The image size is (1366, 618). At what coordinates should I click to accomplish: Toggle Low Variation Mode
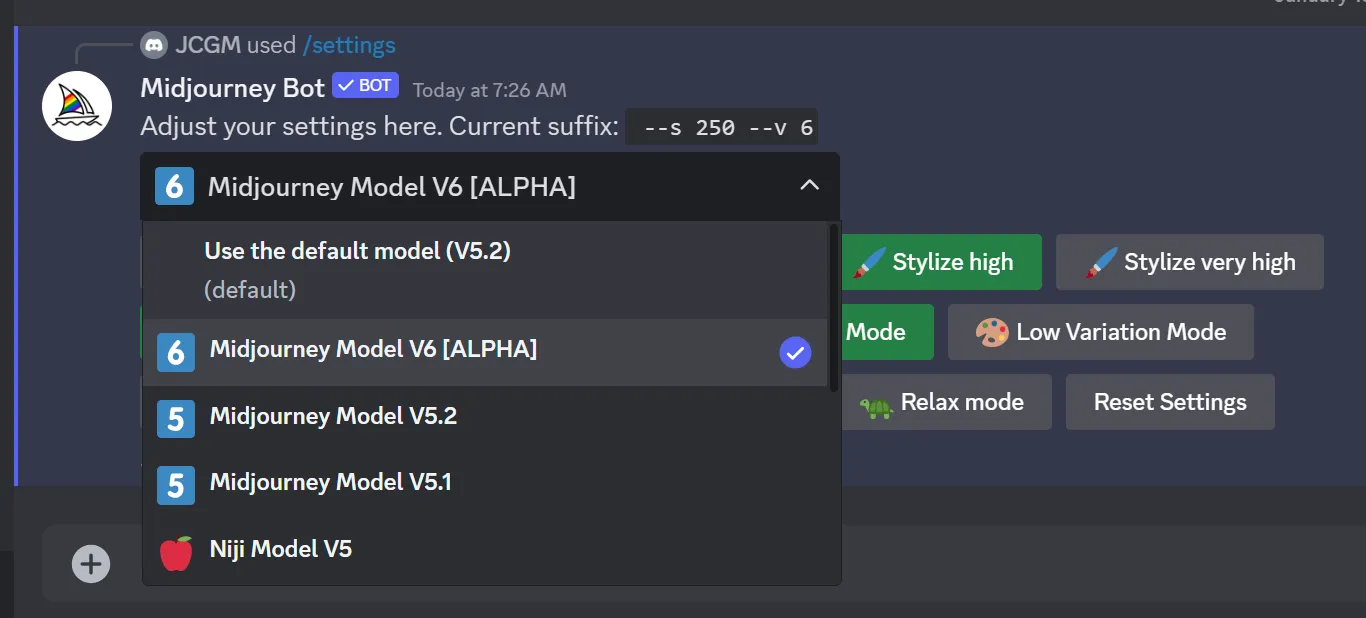[x=1101, y=332]
